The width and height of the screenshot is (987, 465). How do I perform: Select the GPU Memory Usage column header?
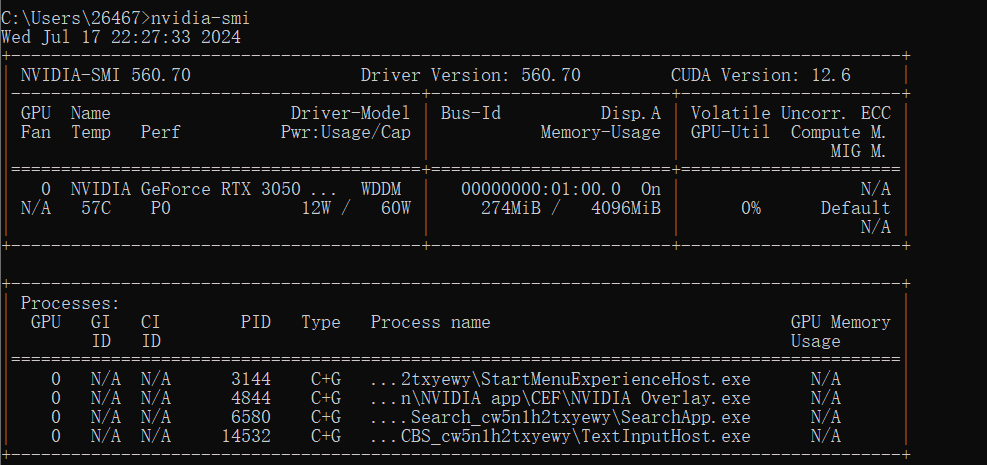[840, 332]
